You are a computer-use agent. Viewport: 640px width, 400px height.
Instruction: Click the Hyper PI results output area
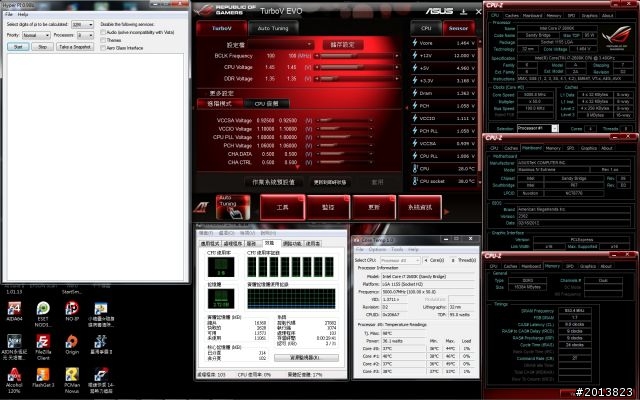pyautogui.click(x=96, y=166)
